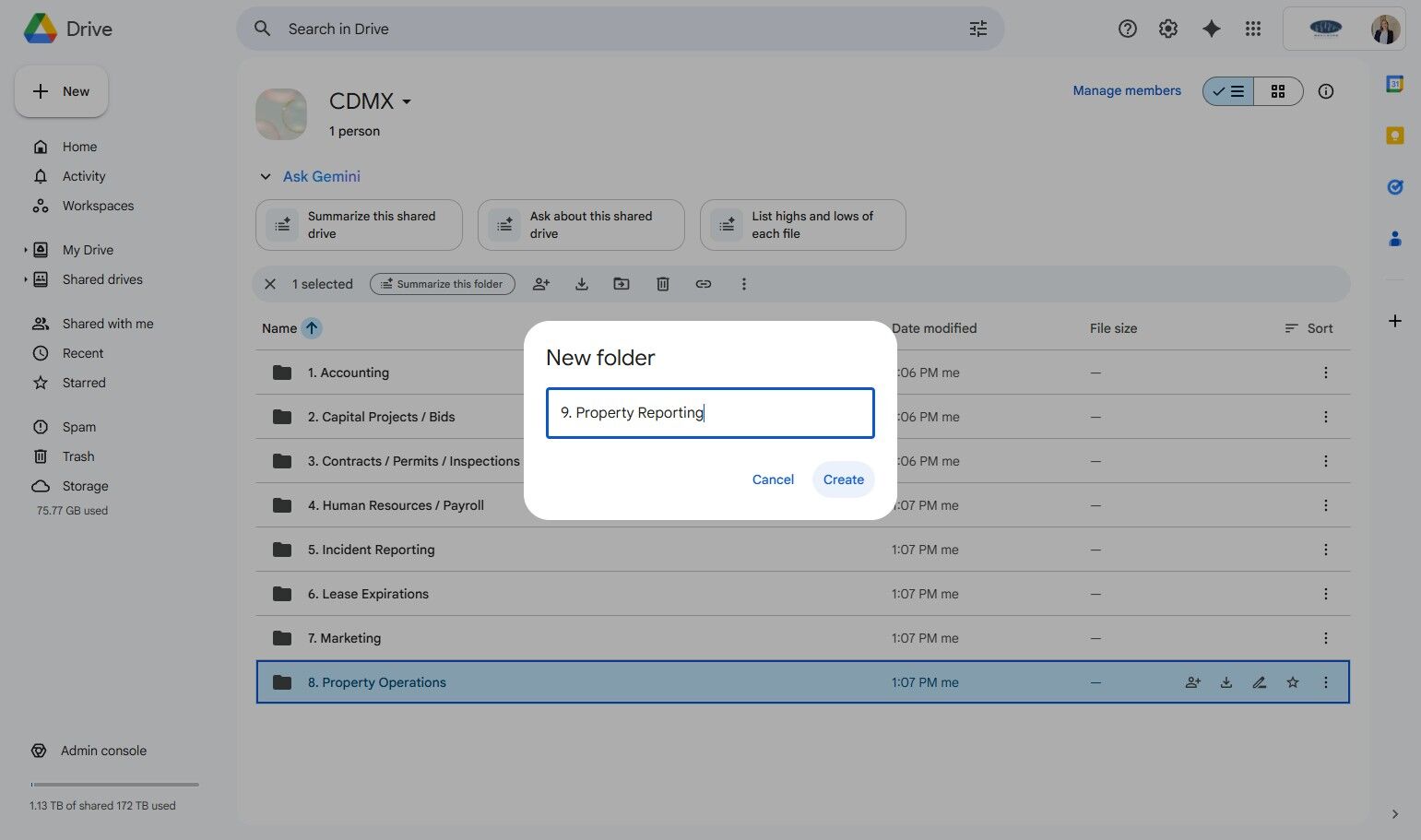Collapse the Ask Gemini section

[x=266, y=176]
